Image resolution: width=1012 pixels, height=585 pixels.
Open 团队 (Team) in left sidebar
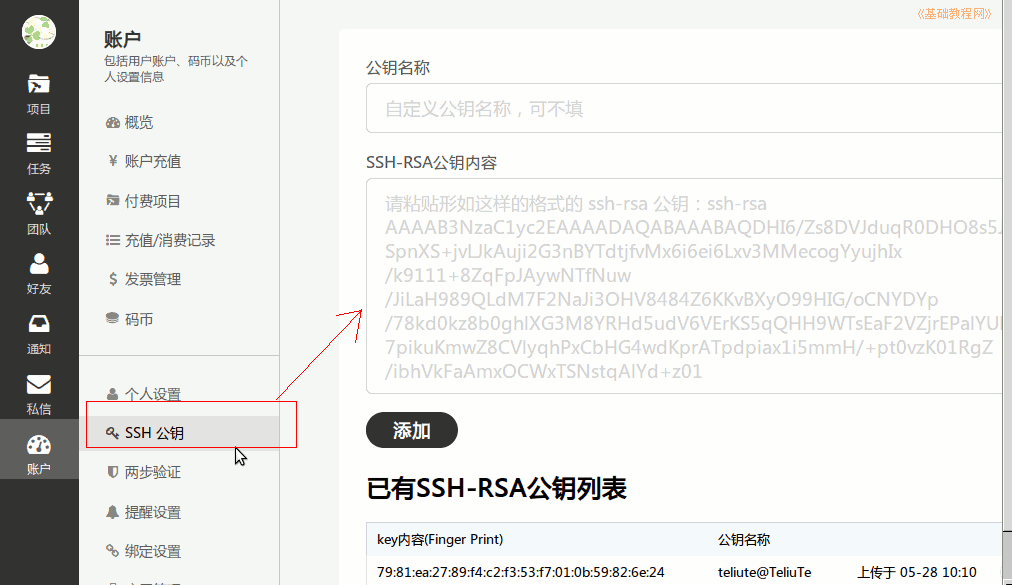click(x=39, y=213)
